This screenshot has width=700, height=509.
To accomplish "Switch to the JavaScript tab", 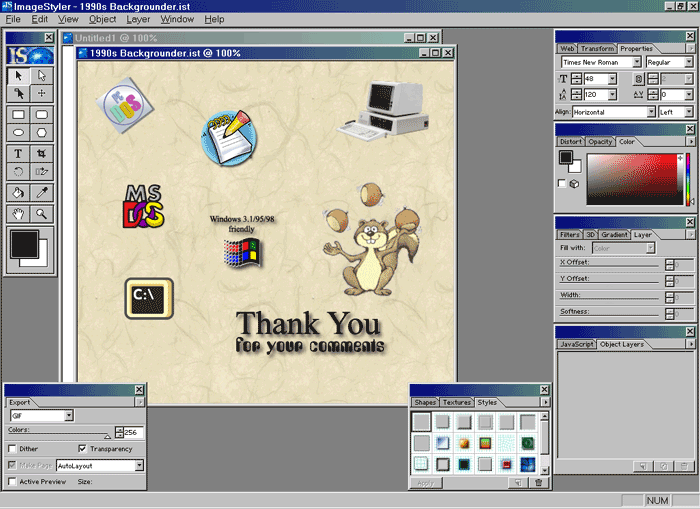I will pyautogui.click(x=577, y=344).
